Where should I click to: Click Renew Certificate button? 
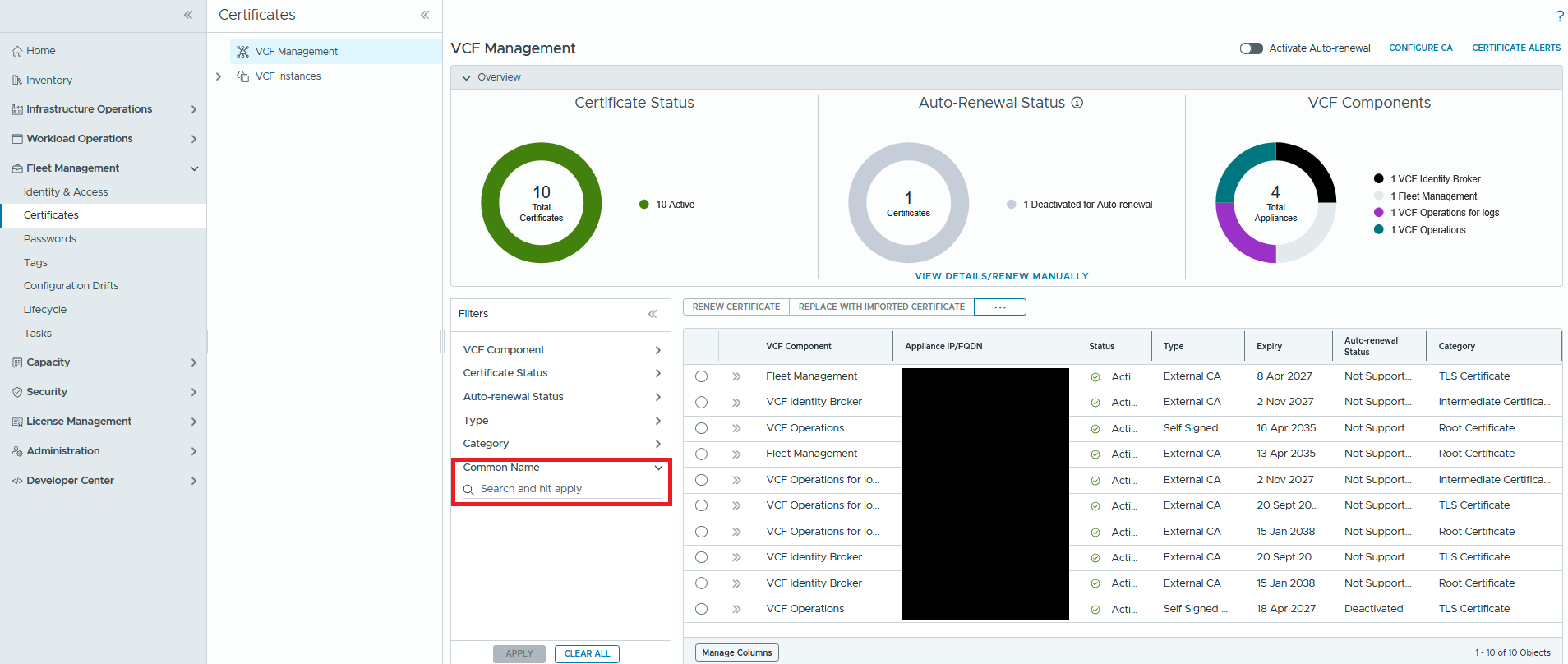point(736,307)
